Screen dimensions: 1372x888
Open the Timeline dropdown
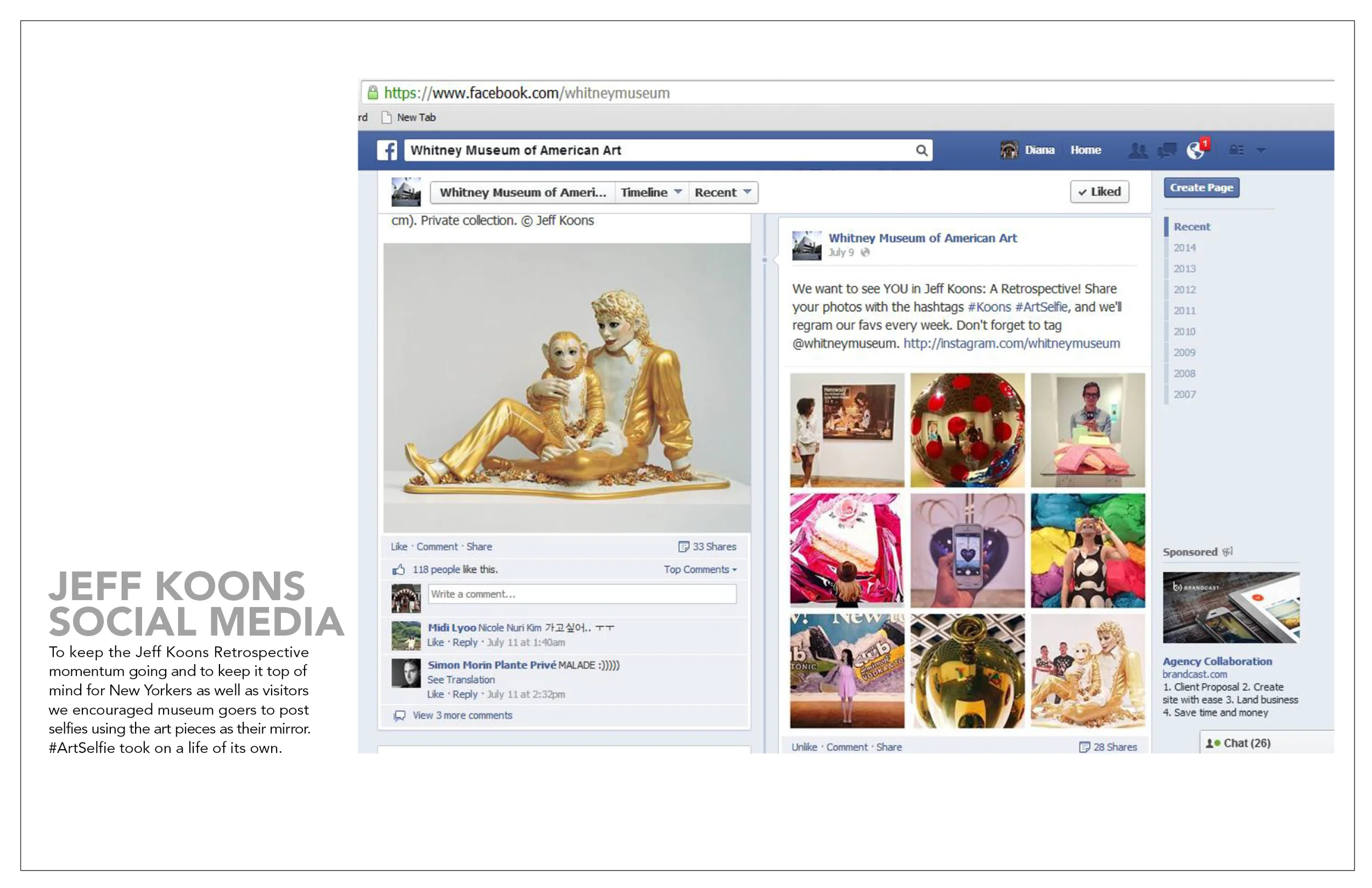point(650,192)
